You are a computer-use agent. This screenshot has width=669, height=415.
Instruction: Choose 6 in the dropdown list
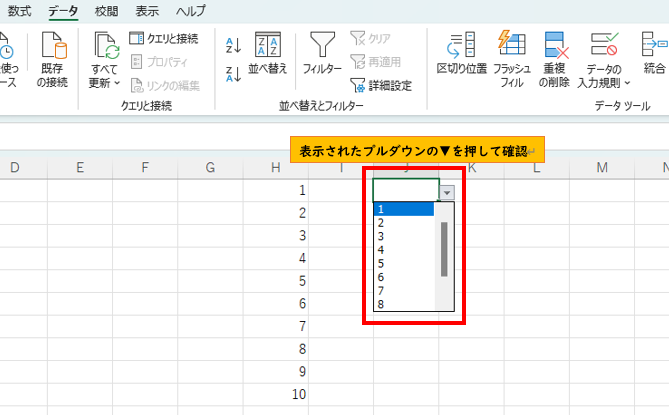[404, 277]
